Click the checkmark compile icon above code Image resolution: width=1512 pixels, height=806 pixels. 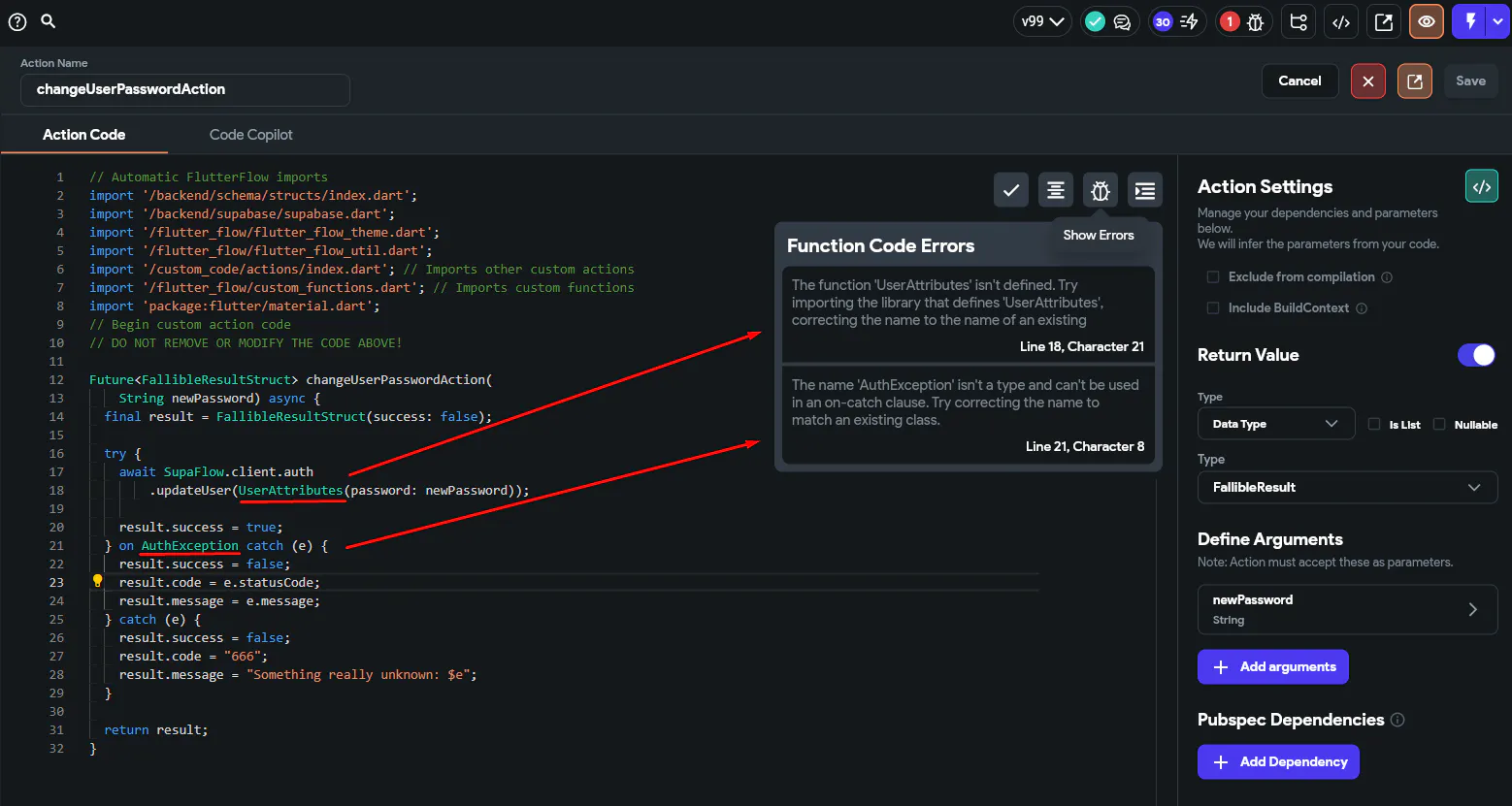coord(1011,190)
